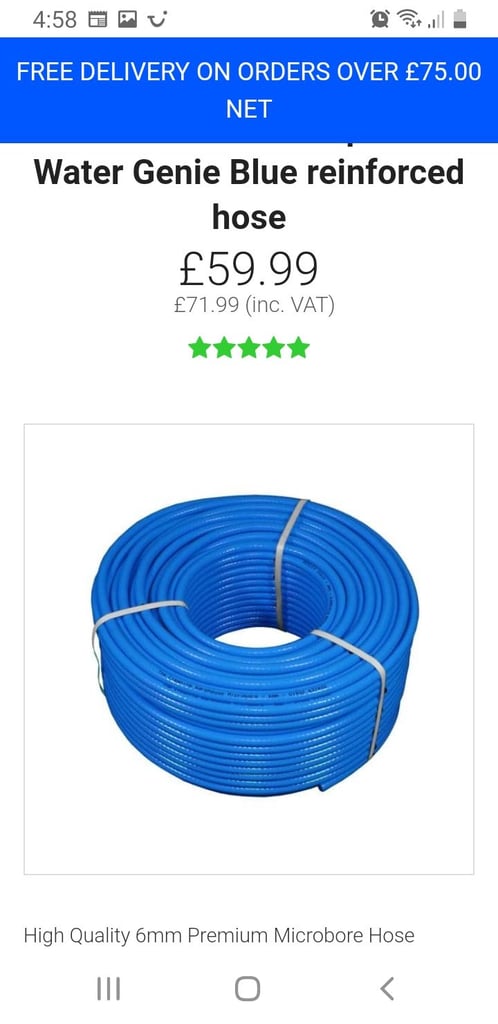Screen dimensions: 498x1024
Task: Tap the calendar notification icon
Action: [x=97, y=20]
